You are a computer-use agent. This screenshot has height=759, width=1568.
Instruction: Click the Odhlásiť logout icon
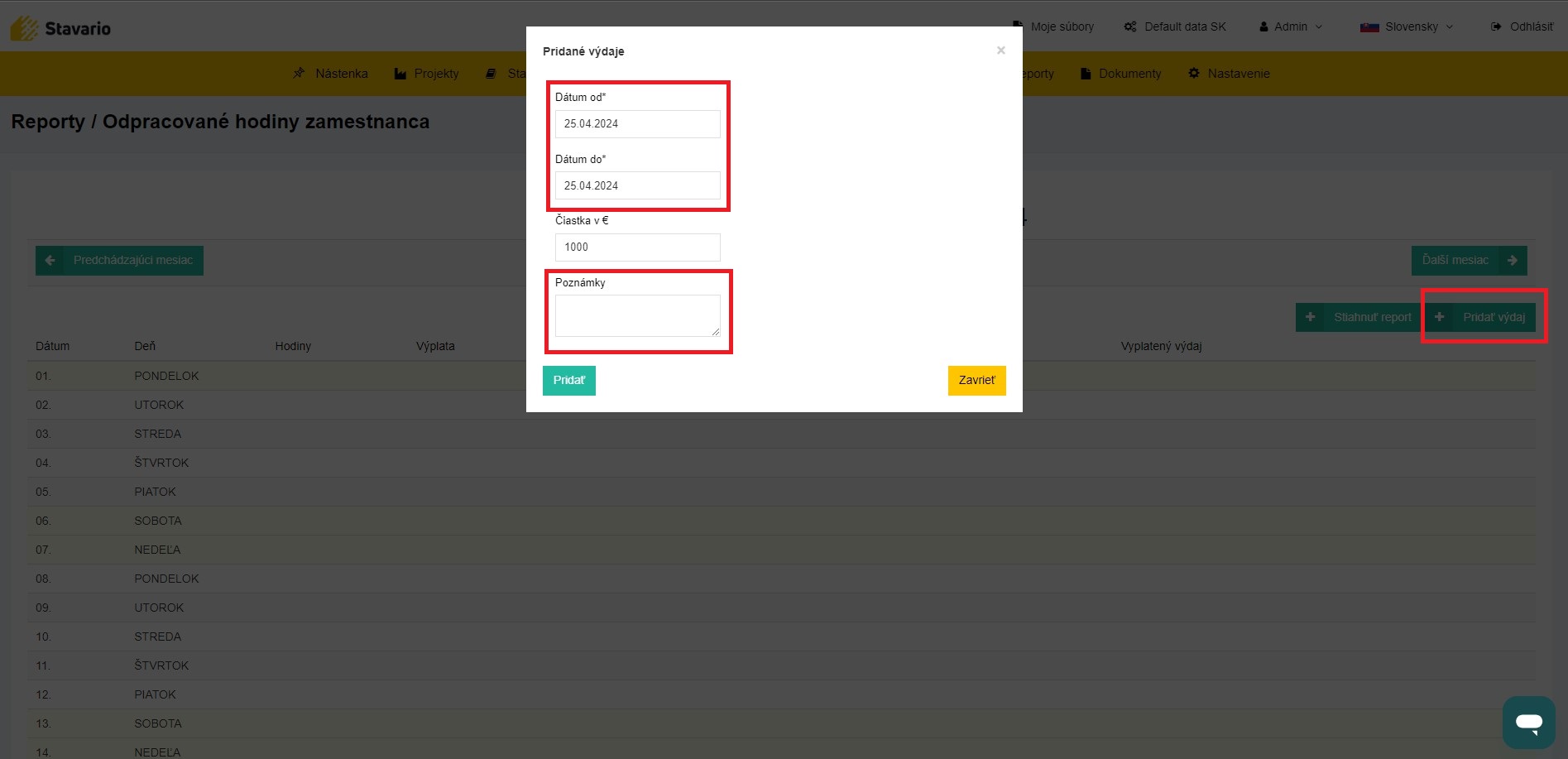pyautogui.click(x=1496, y=26)
